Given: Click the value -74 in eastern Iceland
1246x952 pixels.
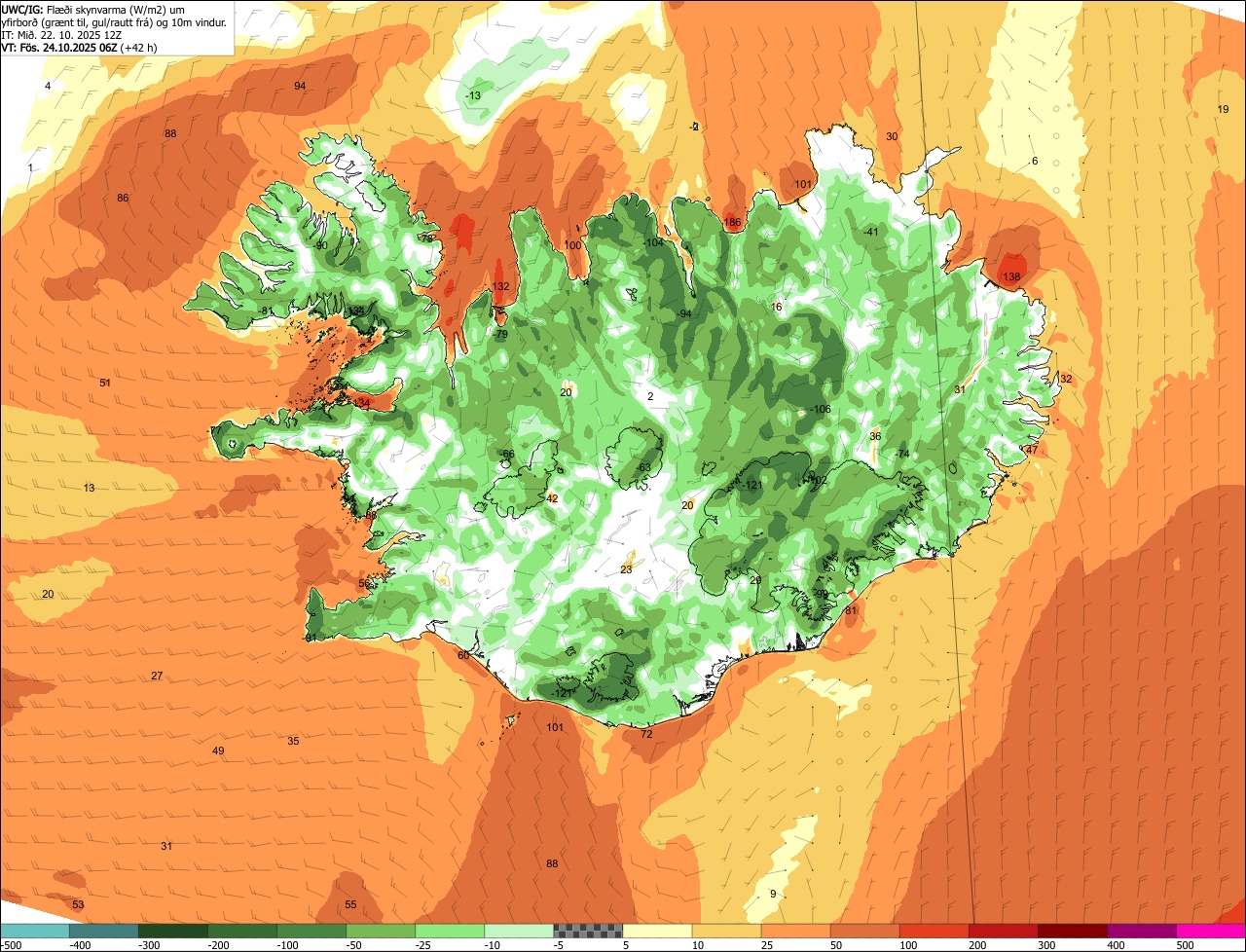Looking at the screenshot, I should (x=902, y=455).
